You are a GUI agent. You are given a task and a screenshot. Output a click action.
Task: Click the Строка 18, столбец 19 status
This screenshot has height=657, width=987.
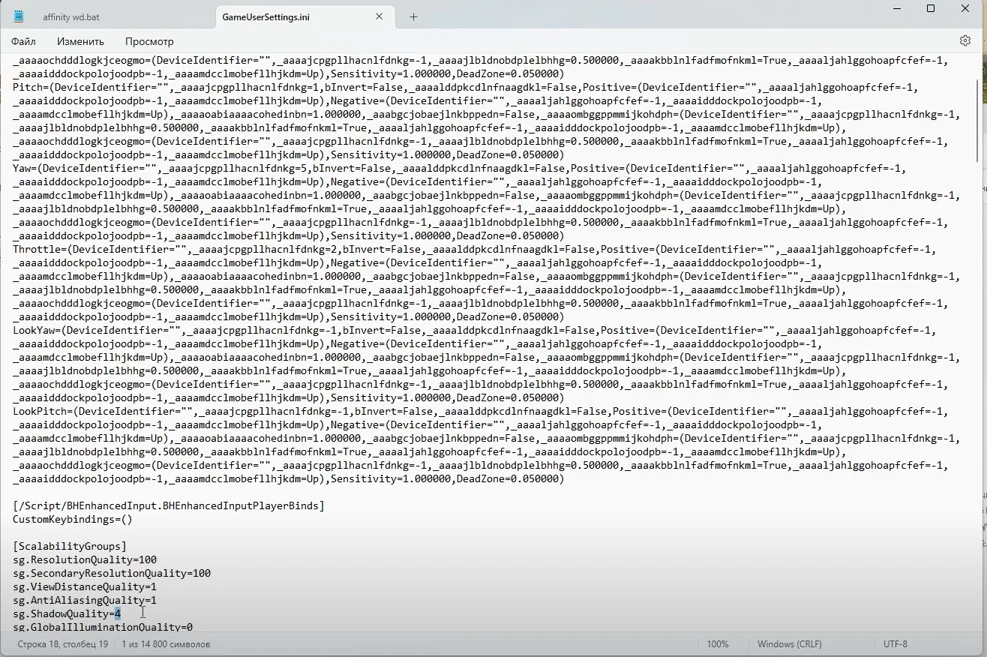tap(62, 644)
